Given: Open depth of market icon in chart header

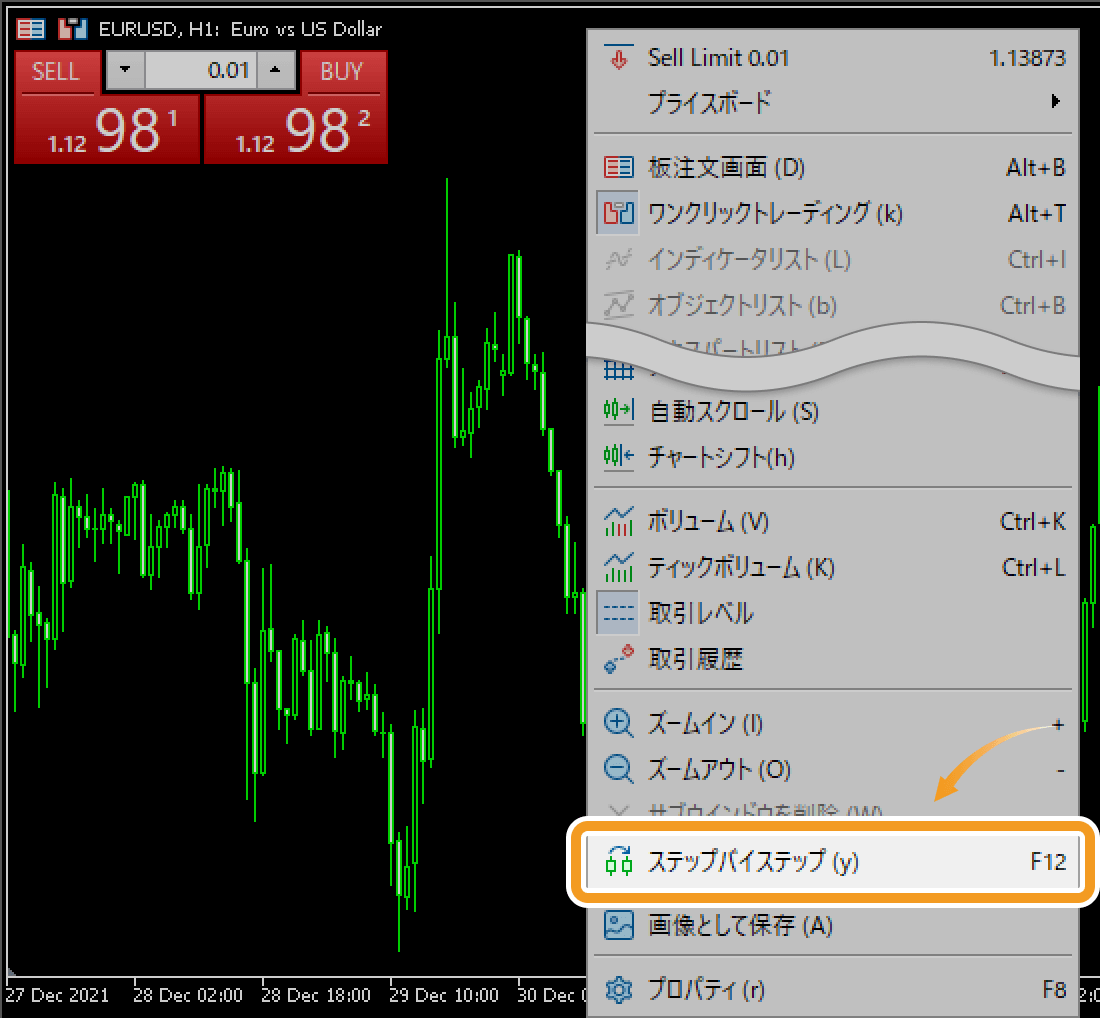Looking at the screenshot, I should [x=31, y=29].
